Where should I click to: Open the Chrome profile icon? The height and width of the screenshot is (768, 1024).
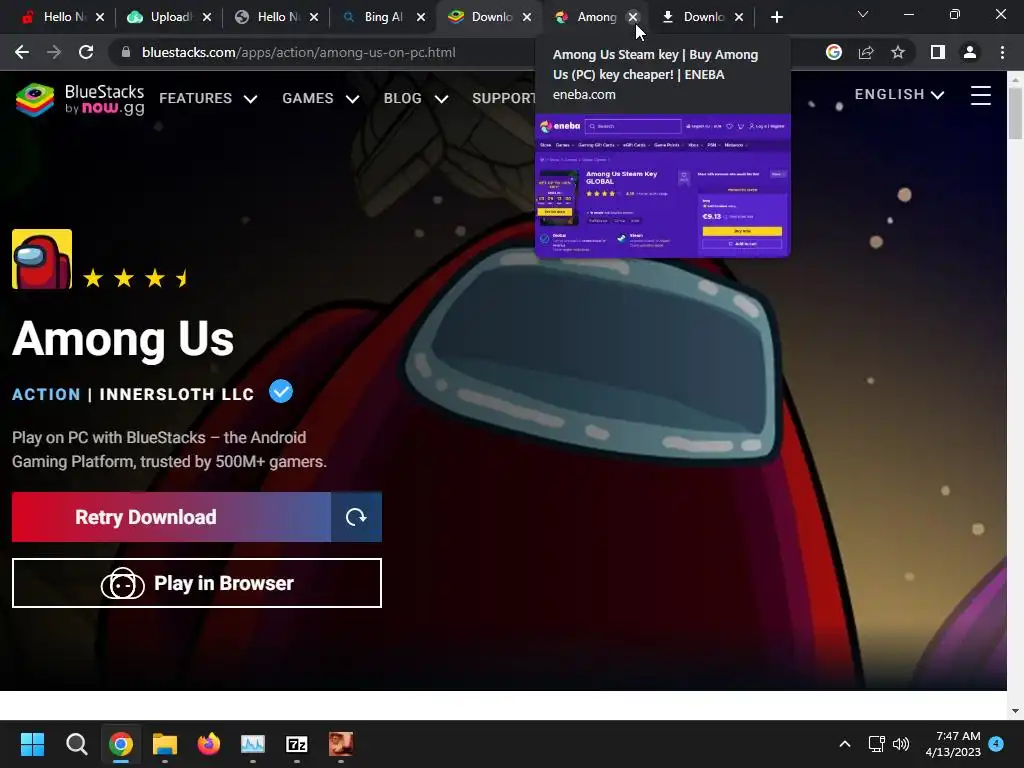pos(970,52)
